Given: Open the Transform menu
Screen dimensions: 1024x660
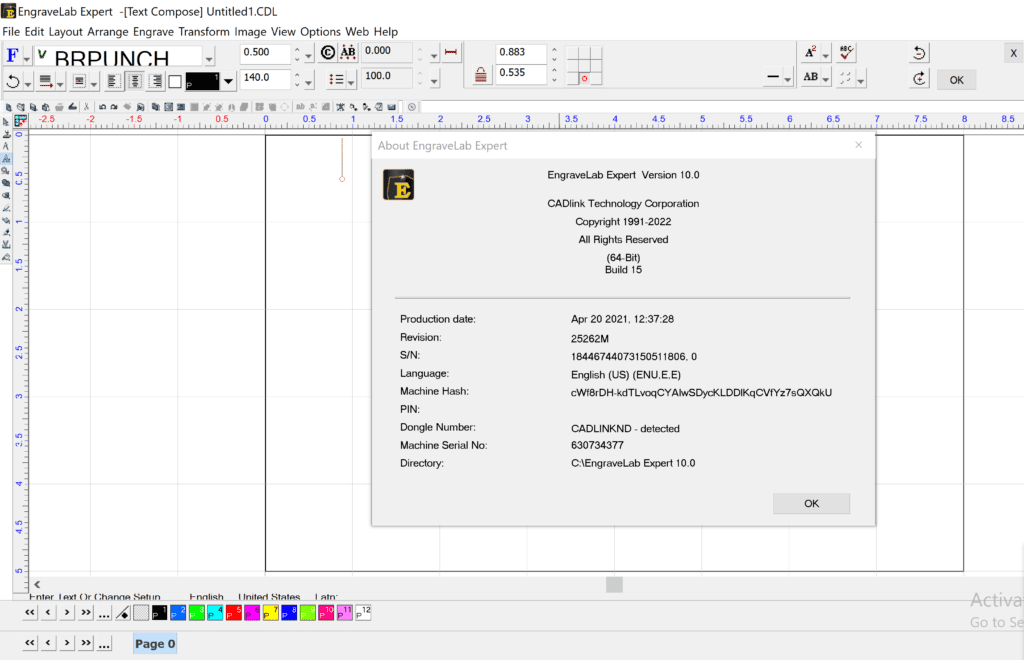Looking at the screenshot, I should tap(204, 31).
